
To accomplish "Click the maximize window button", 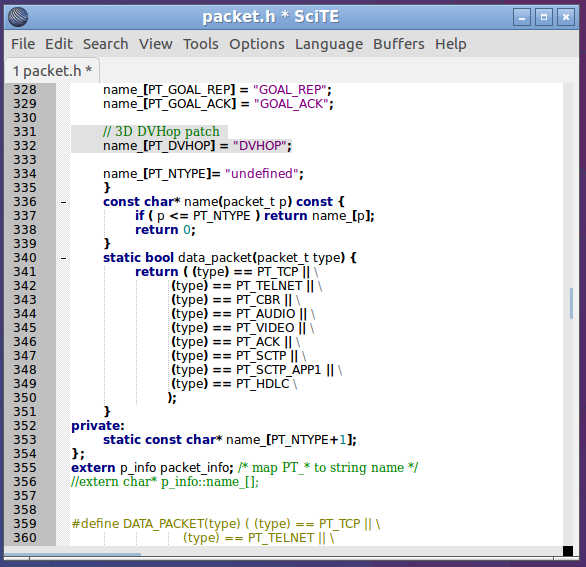I will pos(544,17).
